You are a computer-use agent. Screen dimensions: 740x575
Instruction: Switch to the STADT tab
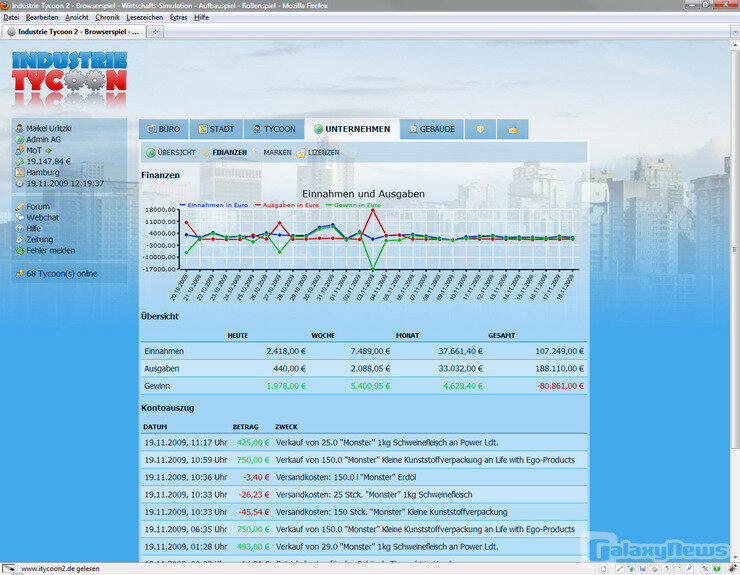click(216, 129)
